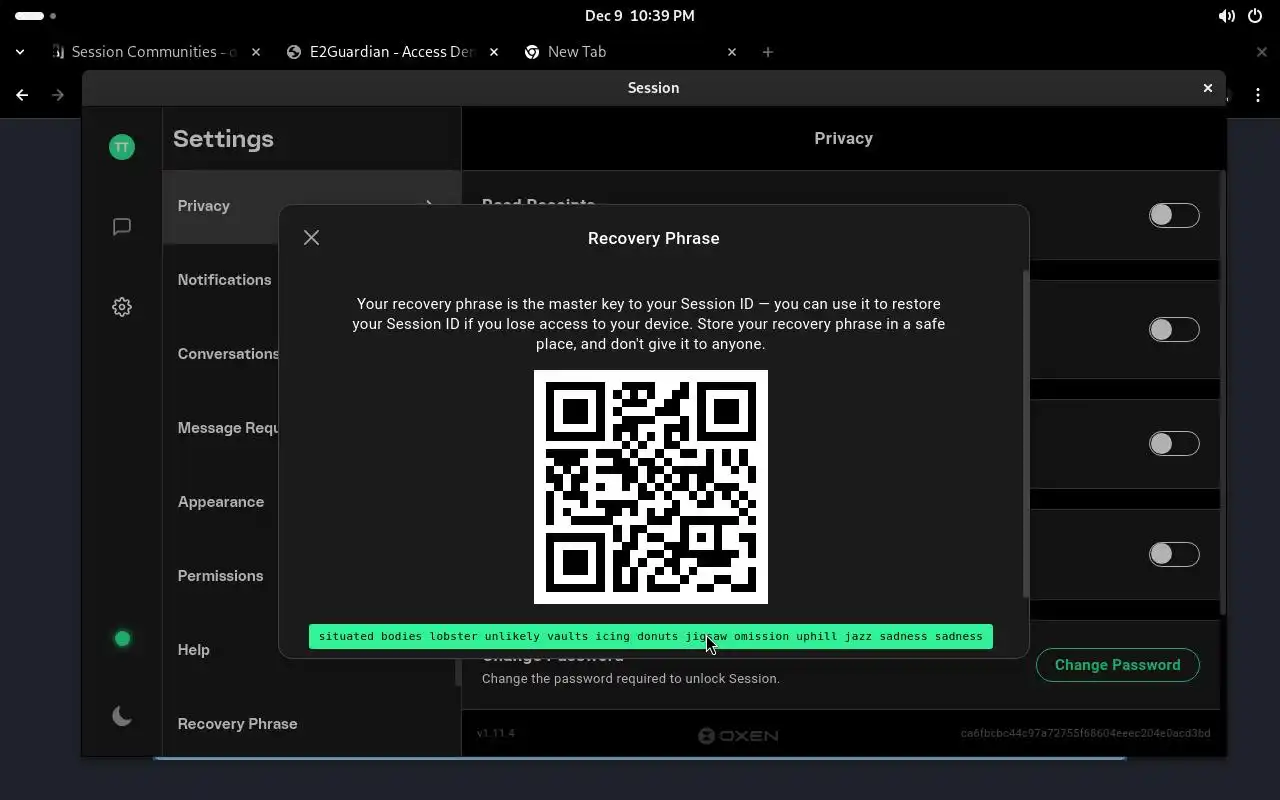Click the commit hash text in footer
This screenshot has width=1280, height=800.
[x=1085, y=733]
